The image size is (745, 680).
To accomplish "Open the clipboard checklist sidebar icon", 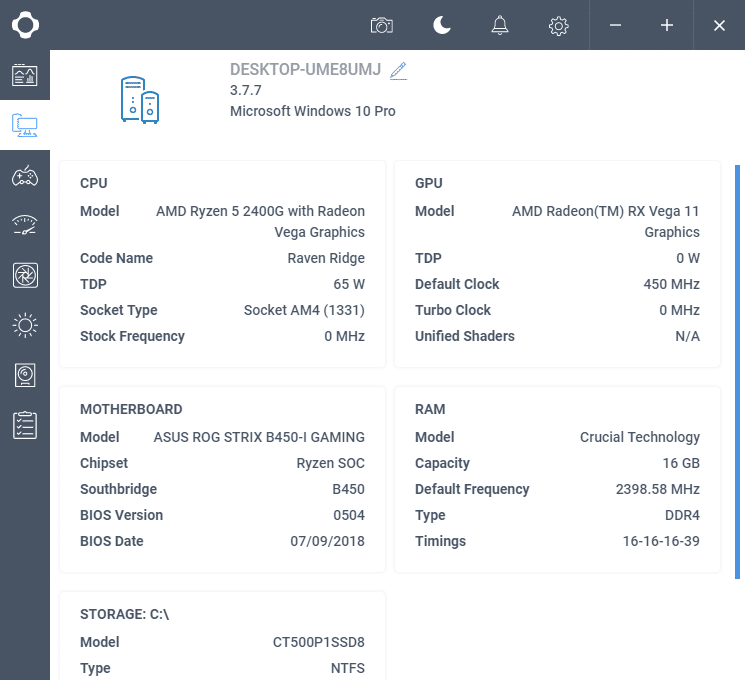I will 25,425.
